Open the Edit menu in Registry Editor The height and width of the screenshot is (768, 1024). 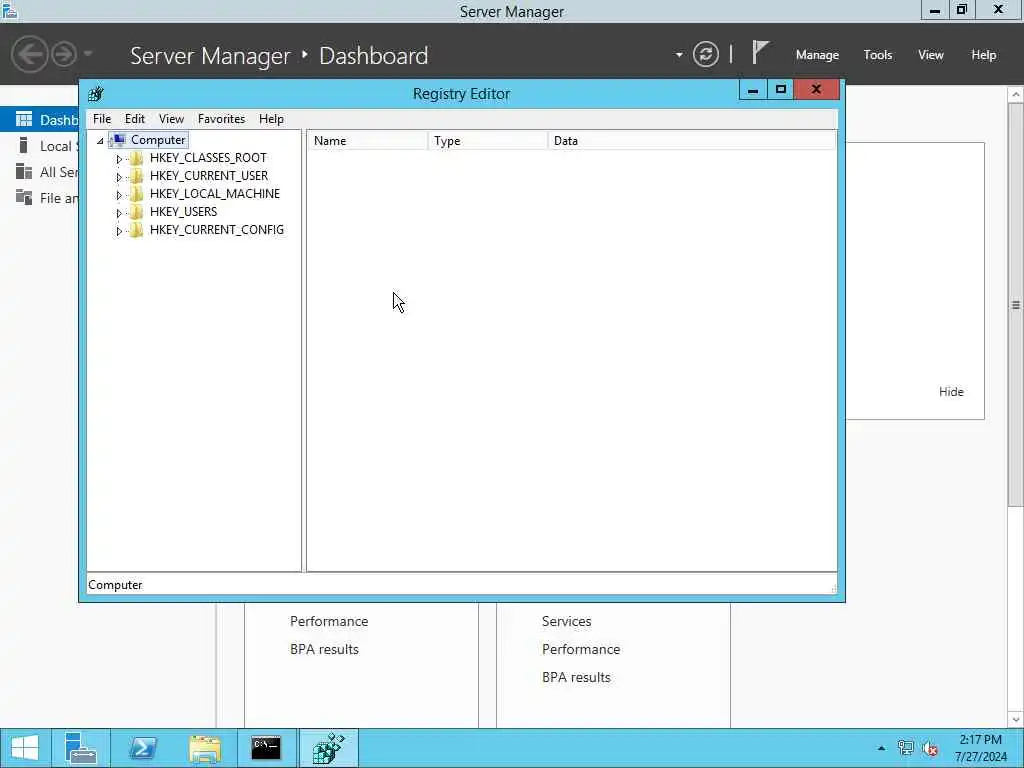point(135,119)
